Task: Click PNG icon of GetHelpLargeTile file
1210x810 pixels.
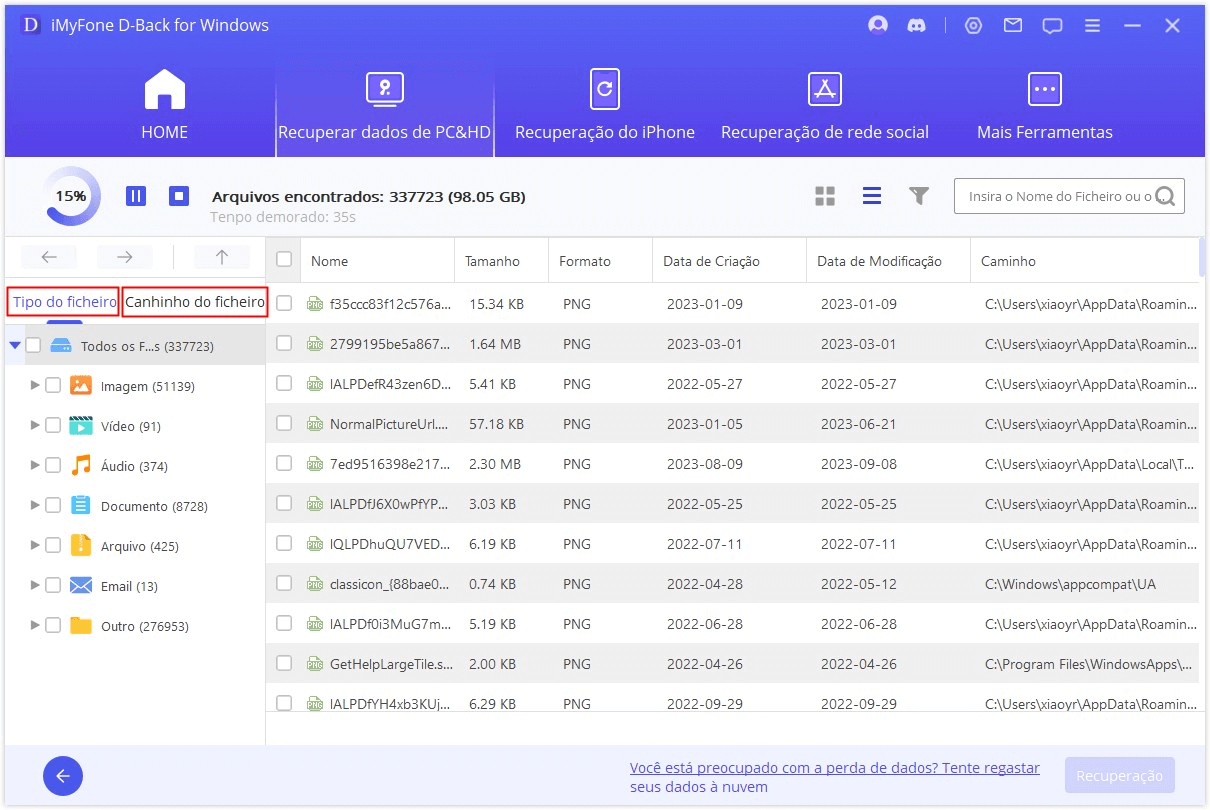Action: 314,664
